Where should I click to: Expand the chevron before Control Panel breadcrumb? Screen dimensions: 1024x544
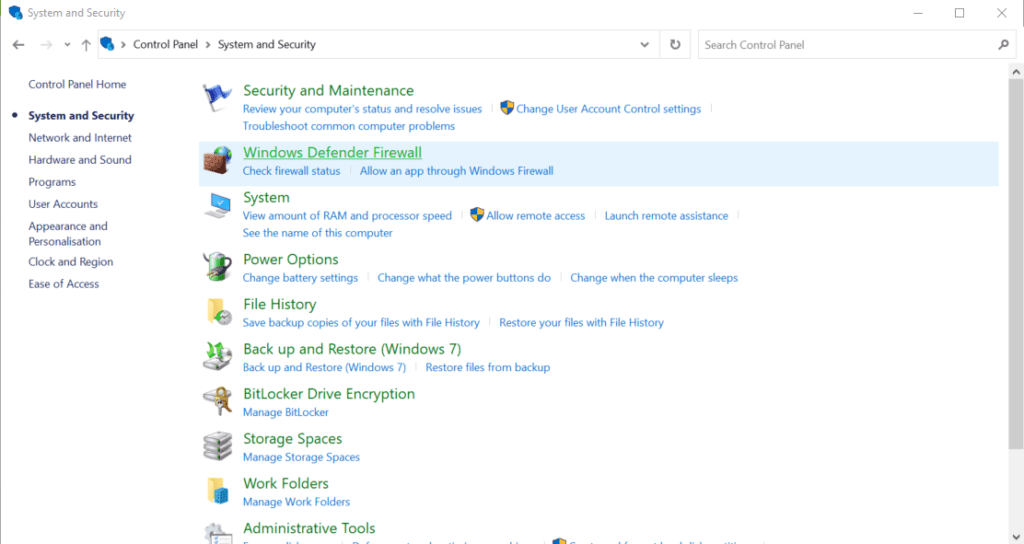point(123,44)
